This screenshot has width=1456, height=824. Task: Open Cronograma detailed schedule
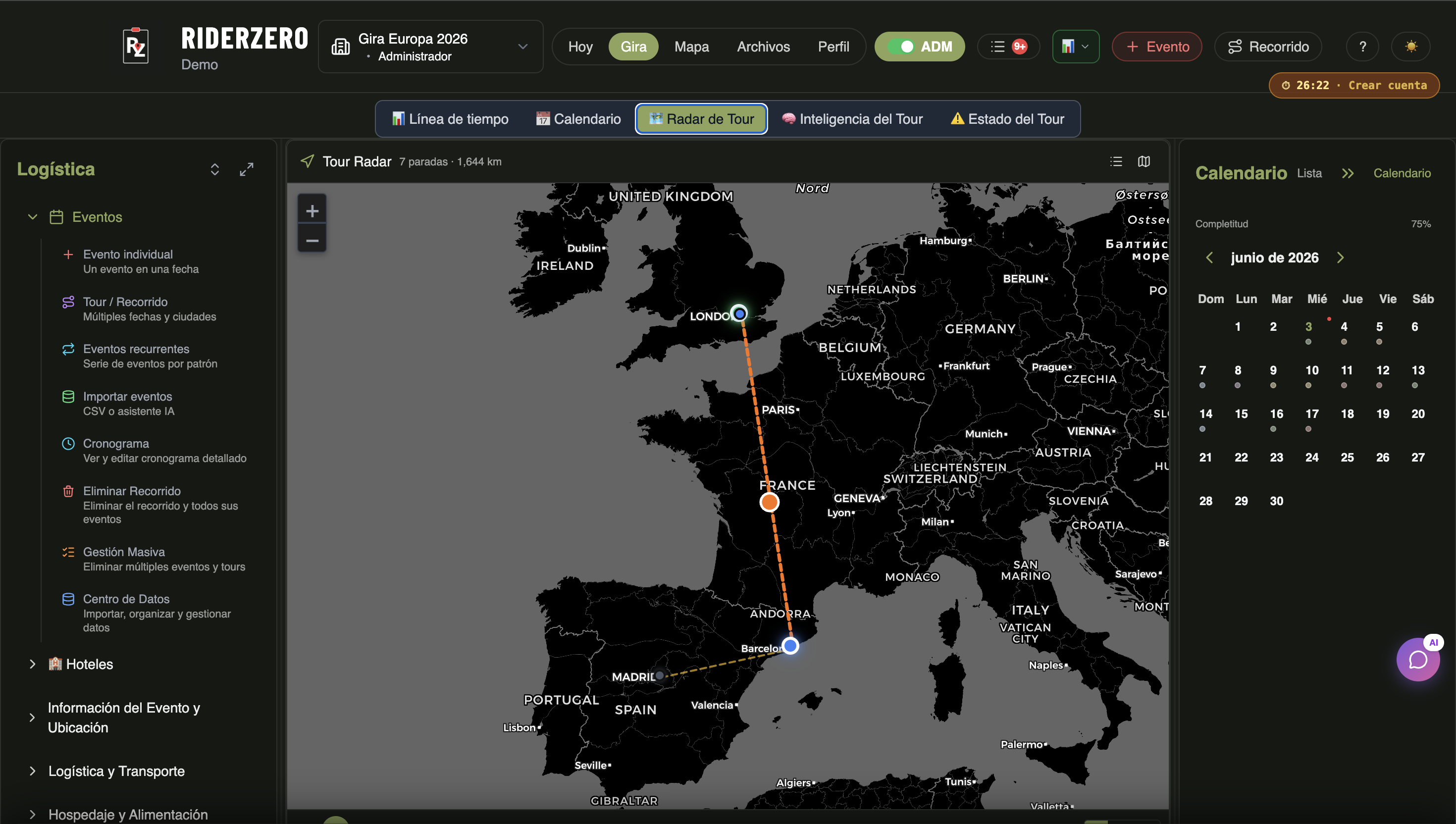[x=154, y=451]
